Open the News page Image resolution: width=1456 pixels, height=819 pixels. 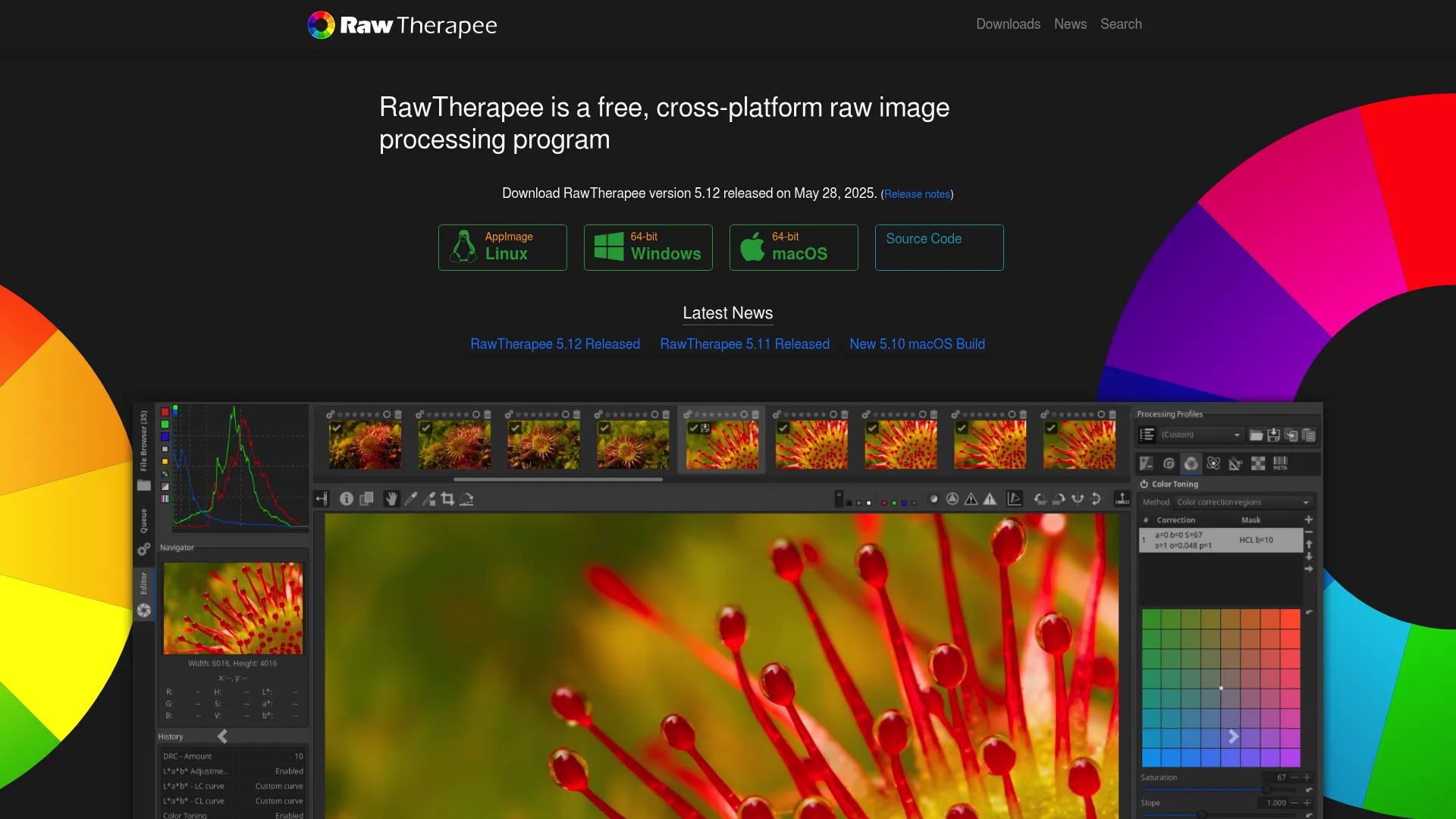tap(1070, 24)
